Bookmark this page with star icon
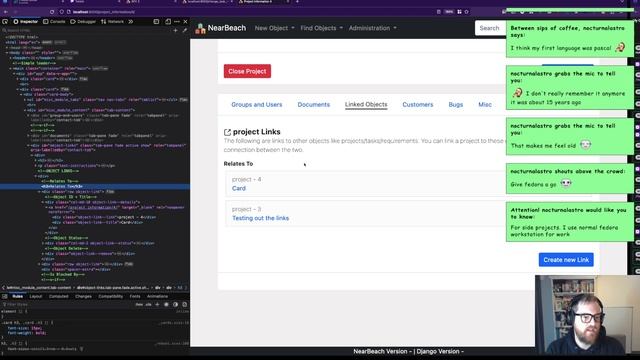This screenshot has width=640, height=360. [x=467, y=12]
